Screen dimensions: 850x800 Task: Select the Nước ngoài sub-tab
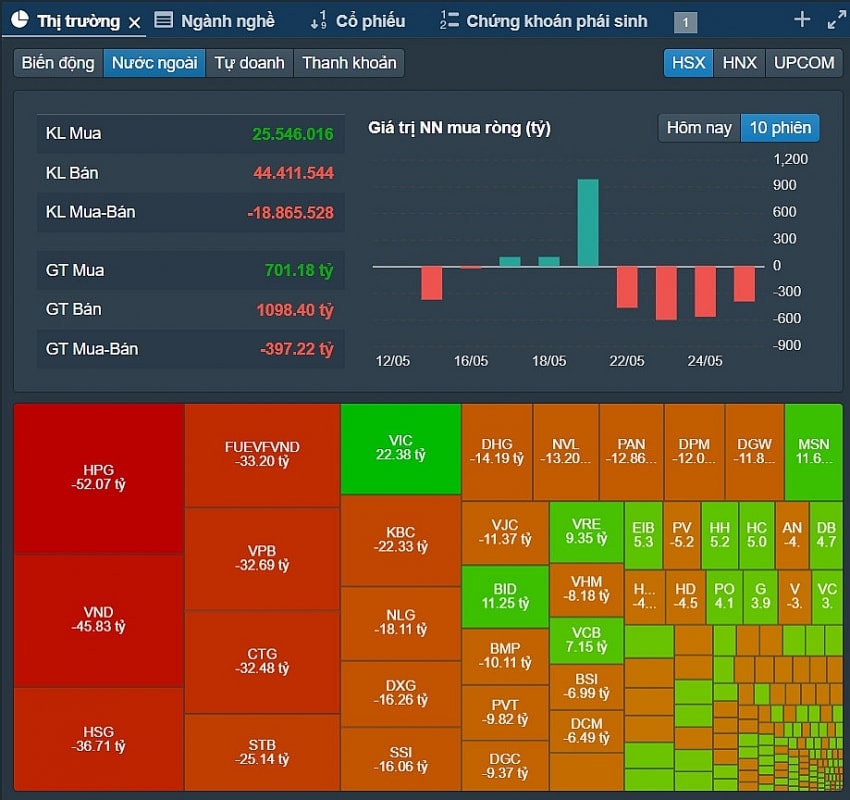154,63
